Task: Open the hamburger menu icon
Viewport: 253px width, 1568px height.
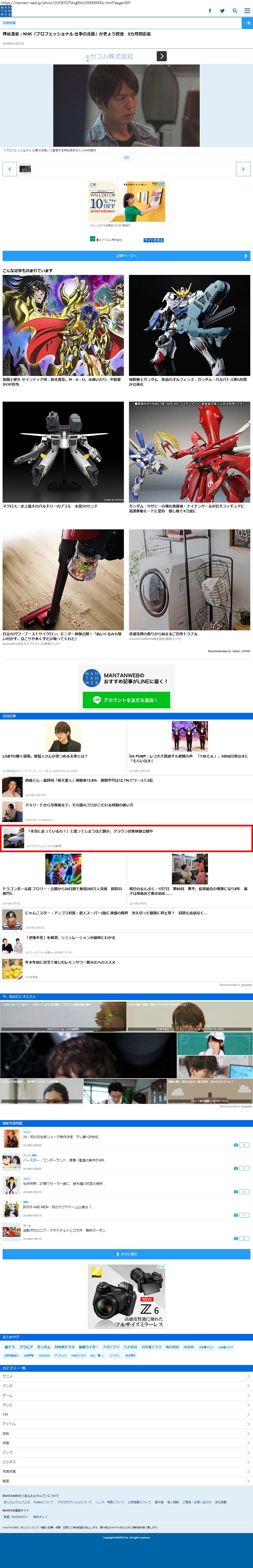Action: pos(247,11)
